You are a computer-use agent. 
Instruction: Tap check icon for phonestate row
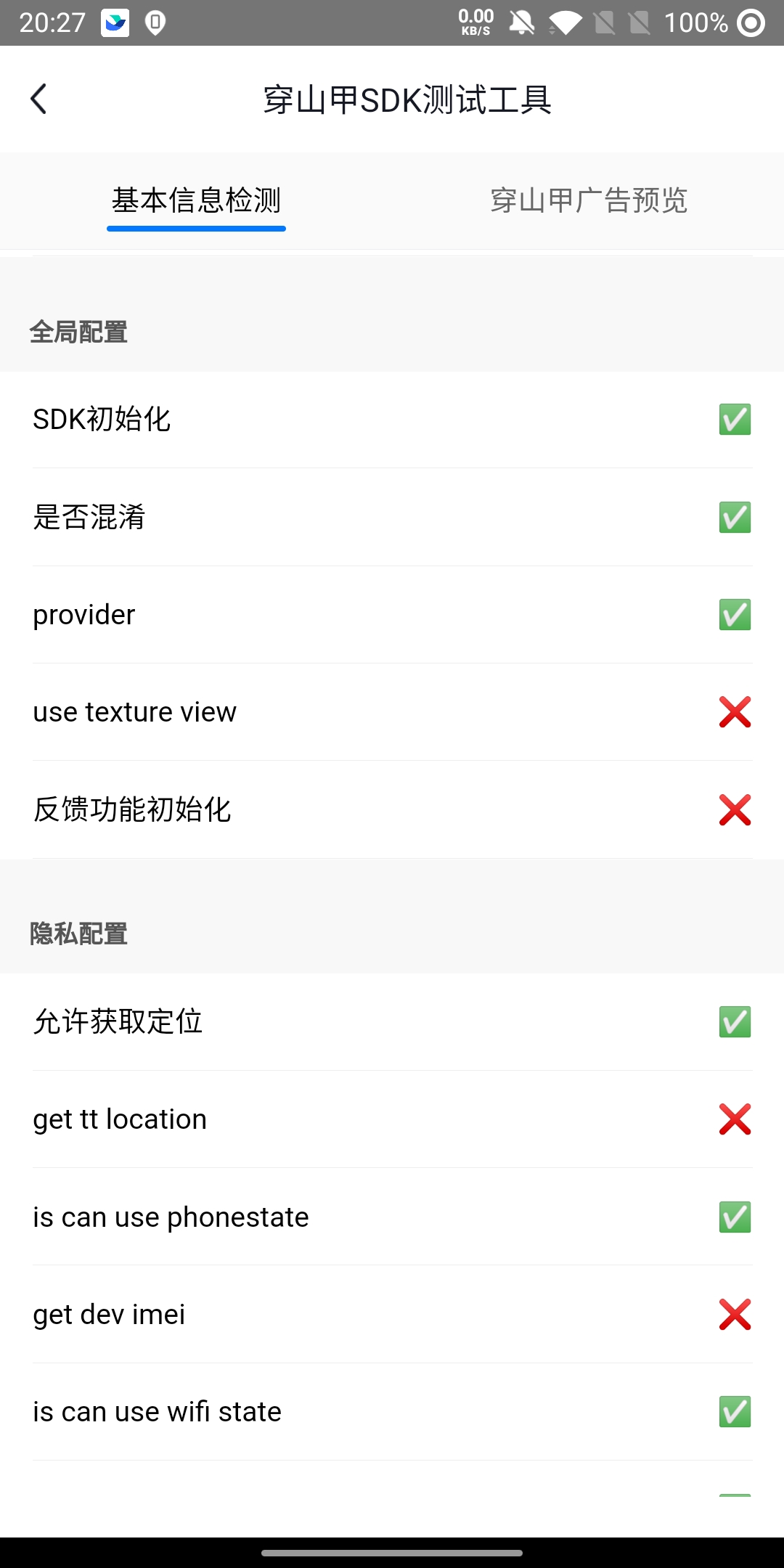pyautogui.click(x=735, y=1217)
